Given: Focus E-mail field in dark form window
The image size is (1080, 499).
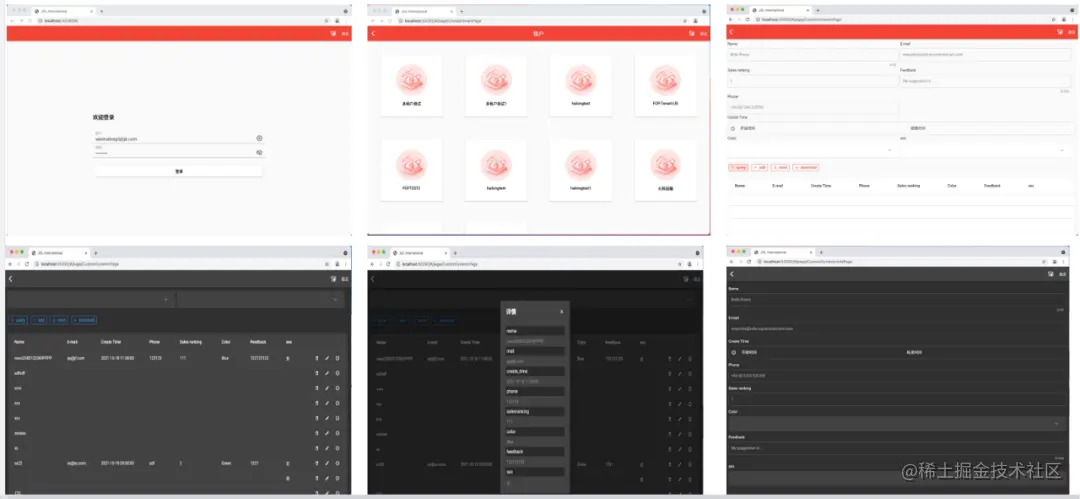Looking at the screenshot, I should pyautogui.click(x=896, y=329).
